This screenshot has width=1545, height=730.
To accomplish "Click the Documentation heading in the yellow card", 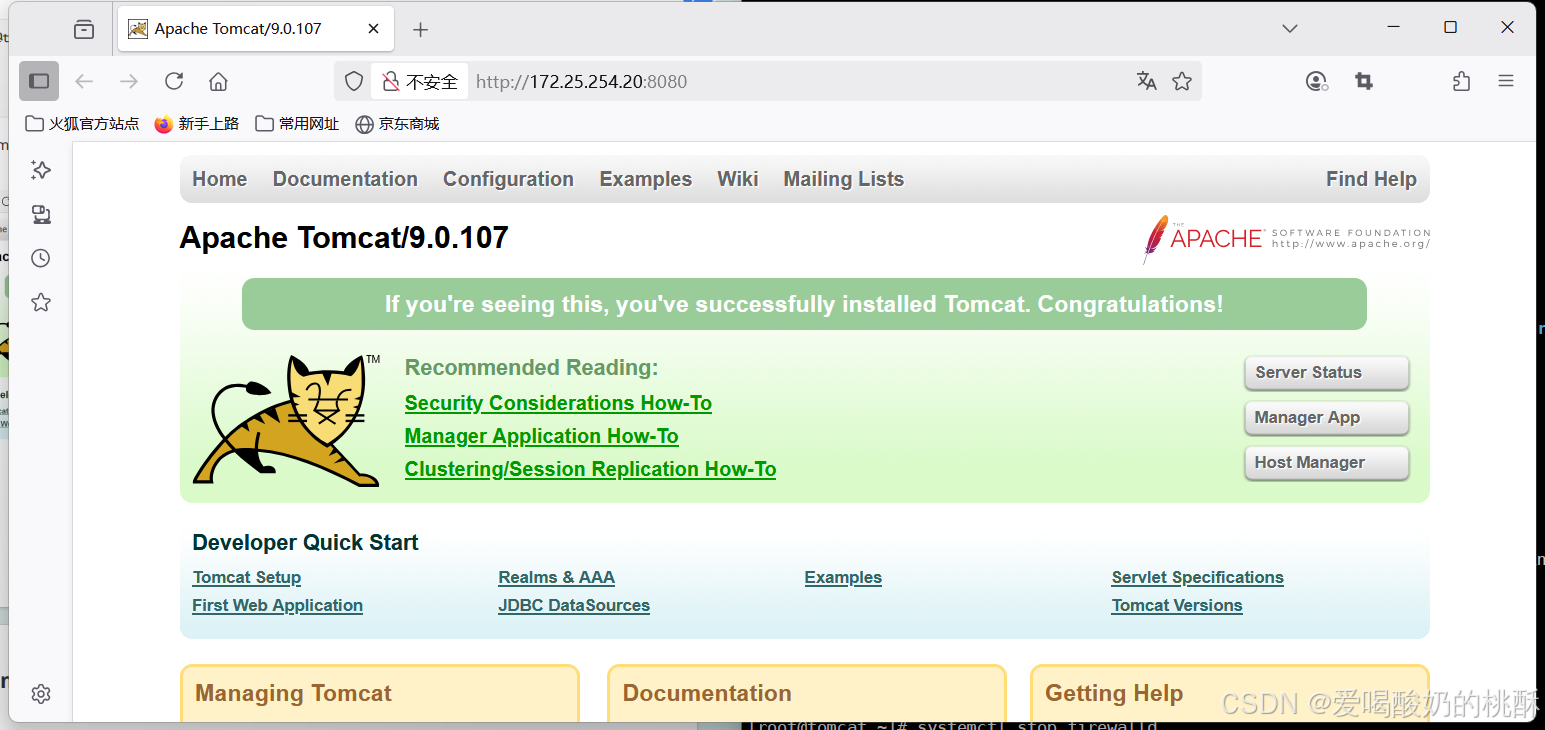I will coord(707,693).
